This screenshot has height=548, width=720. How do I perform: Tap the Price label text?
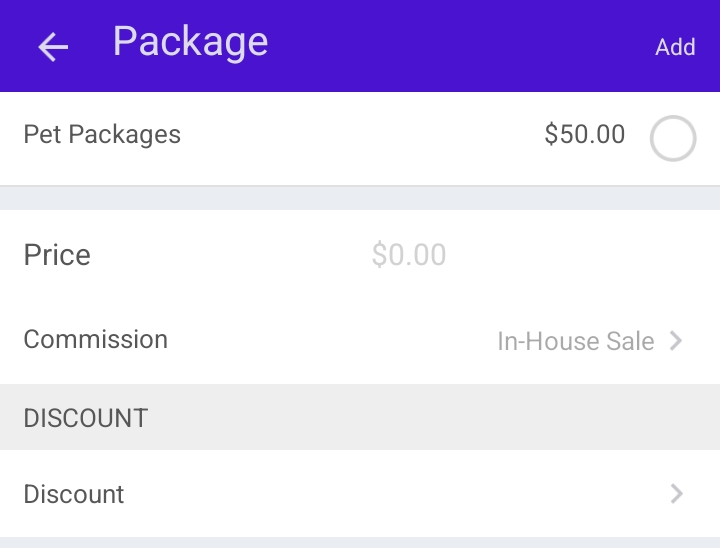(x=57, y=255)
